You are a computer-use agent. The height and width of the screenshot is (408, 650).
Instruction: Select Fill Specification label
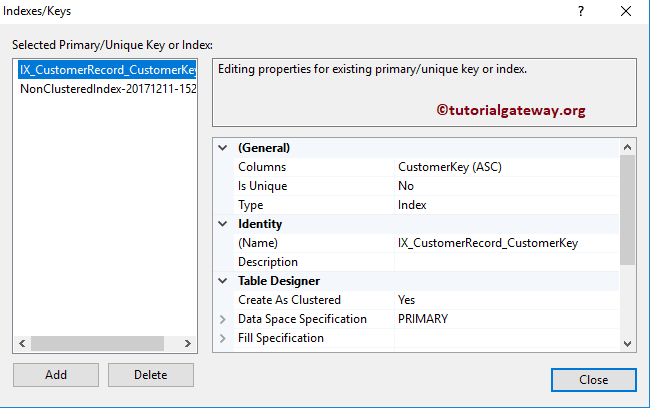click(281, 338)
